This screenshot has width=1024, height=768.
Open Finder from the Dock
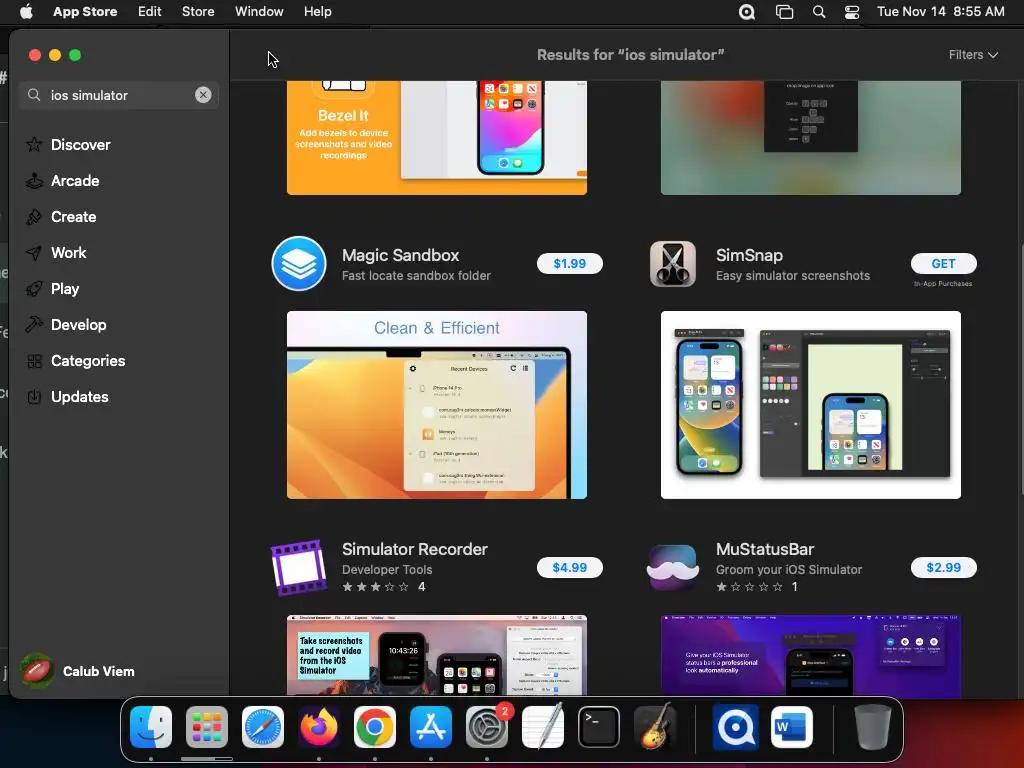[x=151, y=726]
